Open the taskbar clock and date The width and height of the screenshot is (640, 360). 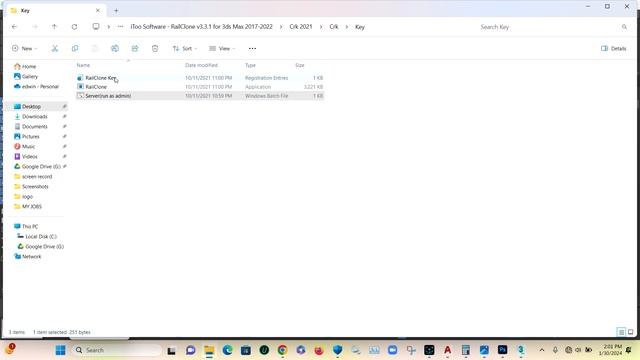pyautogui.click(x=610, y=350)
